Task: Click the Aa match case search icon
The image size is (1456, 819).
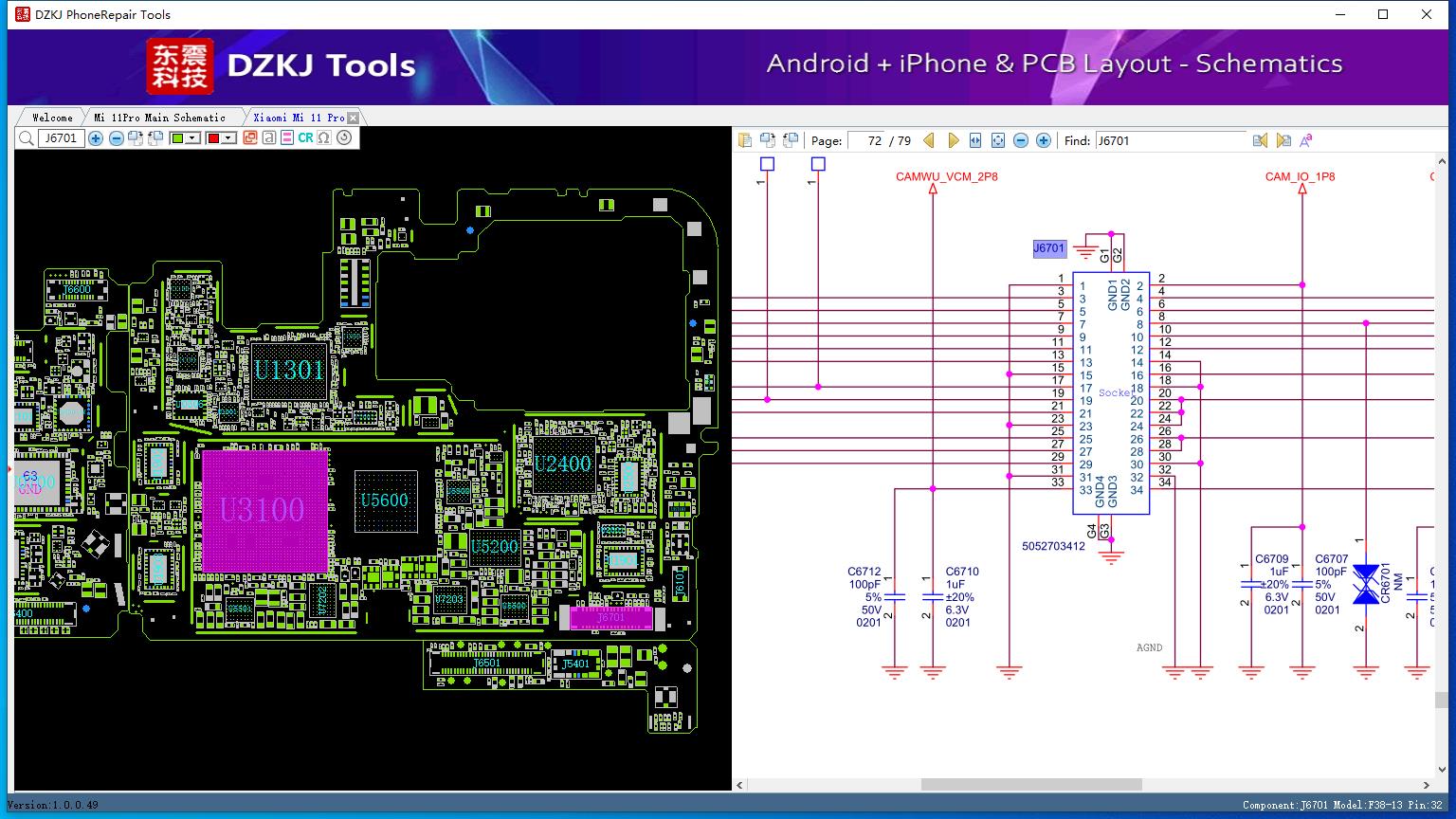Action: point(1305,140)
